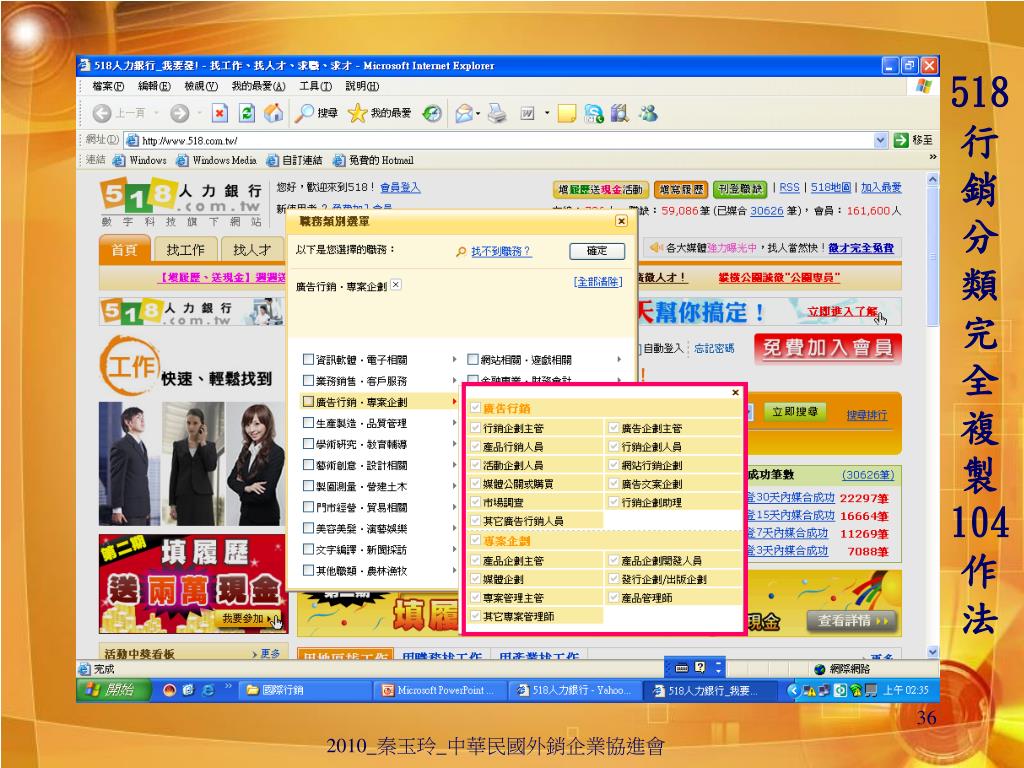This screenshot has width=1024, height=768.
Task: Go to the Home page icon
Action: pyautogui.click(x=274, y=114)
